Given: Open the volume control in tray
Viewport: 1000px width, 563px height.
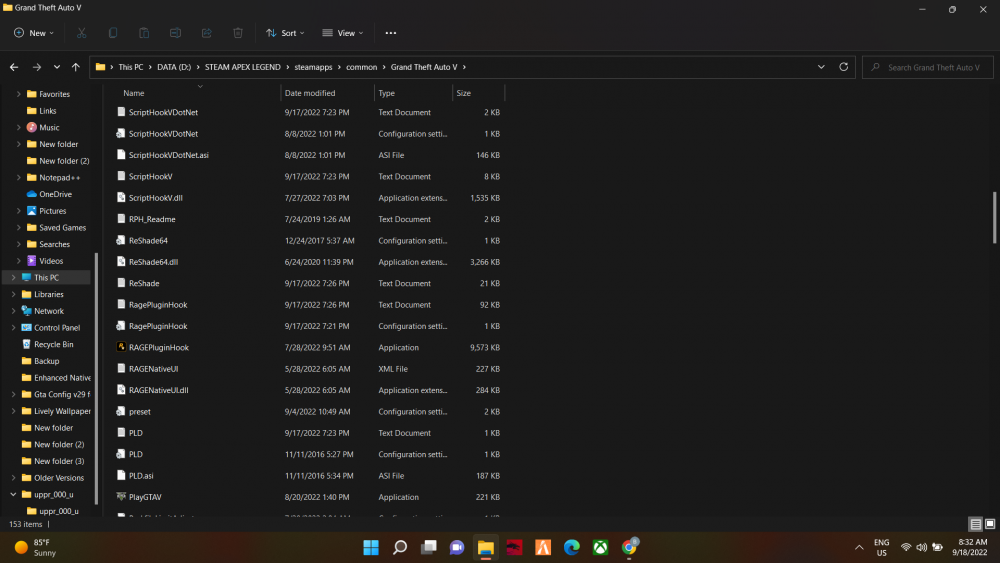Looking at the screenshot, I should pos(922,547).
